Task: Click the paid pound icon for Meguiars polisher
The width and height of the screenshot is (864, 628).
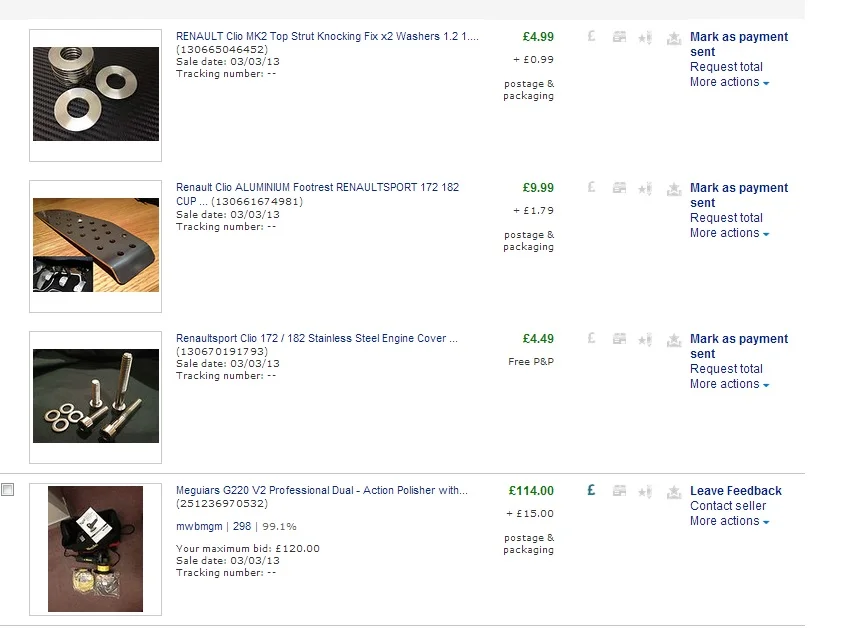Action: click(x=591, y=490)
